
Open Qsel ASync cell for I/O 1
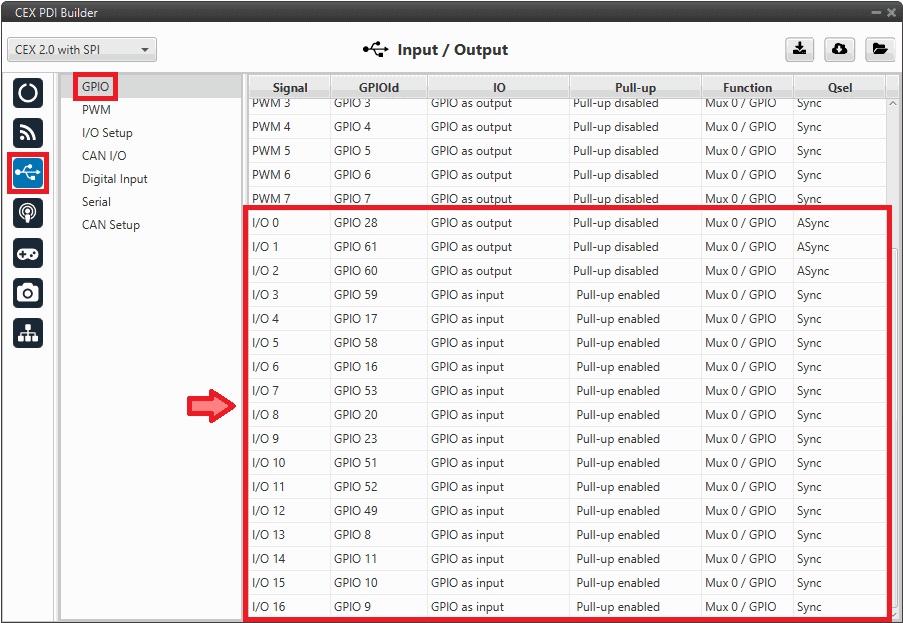tap(838, 247)
